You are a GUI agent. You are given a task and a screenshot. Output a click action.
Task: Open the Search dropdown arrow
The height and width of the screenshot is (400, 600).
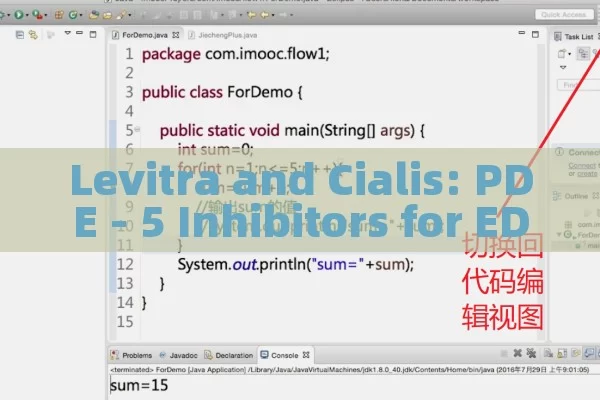click(130, 15)
